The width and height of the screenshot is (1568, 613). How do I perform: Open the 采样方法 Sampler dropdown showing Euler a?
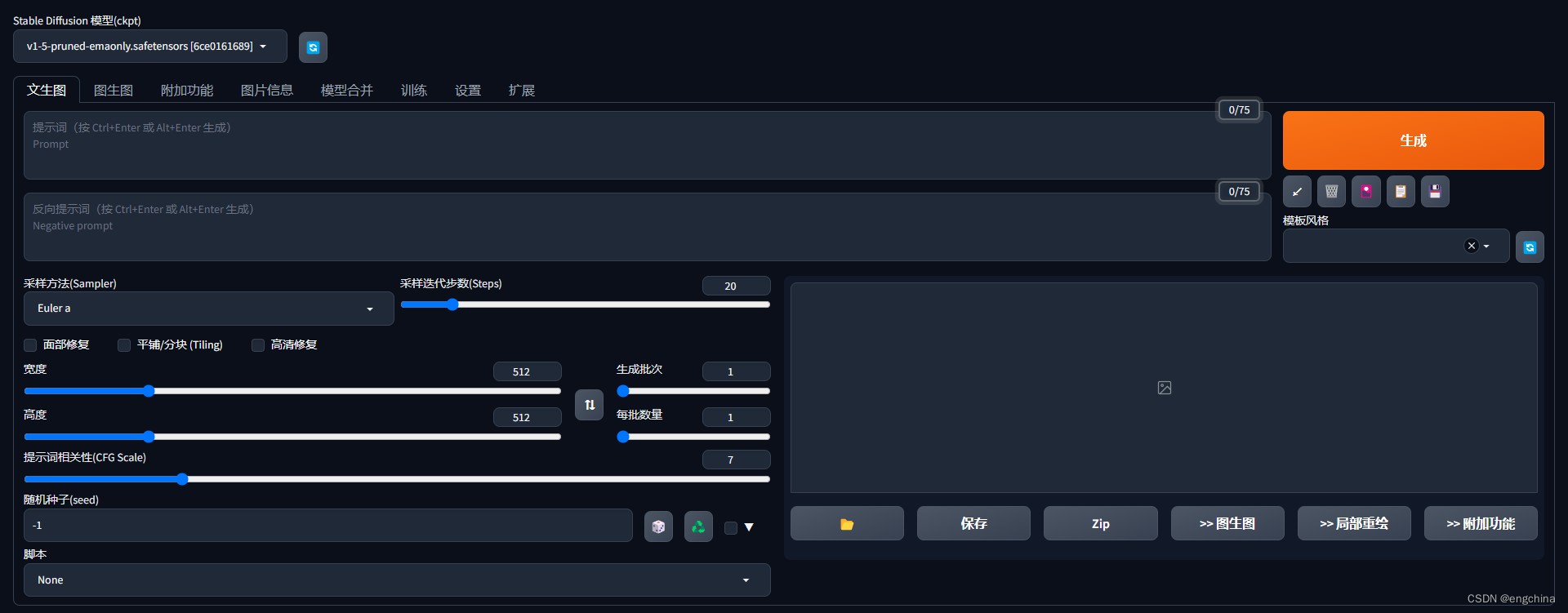point(209,309)
